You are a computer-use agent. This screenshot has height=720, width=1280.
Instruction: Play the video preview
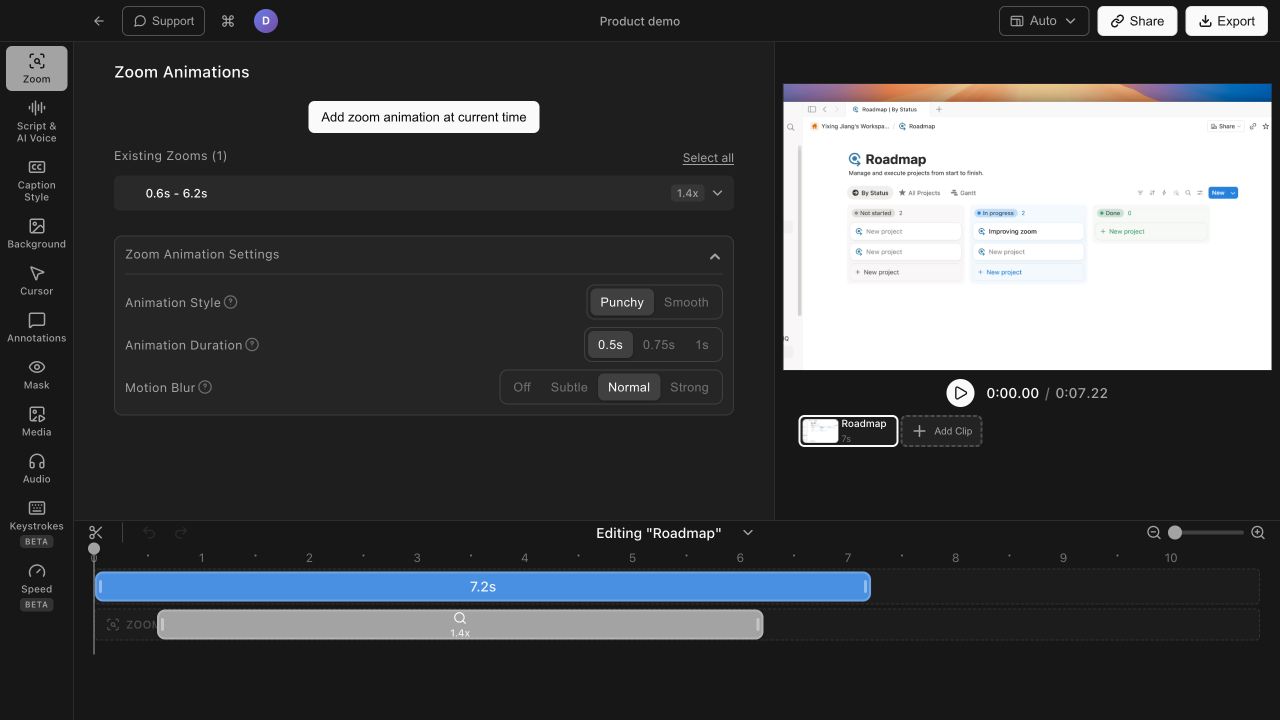click(x=960, y=393)
